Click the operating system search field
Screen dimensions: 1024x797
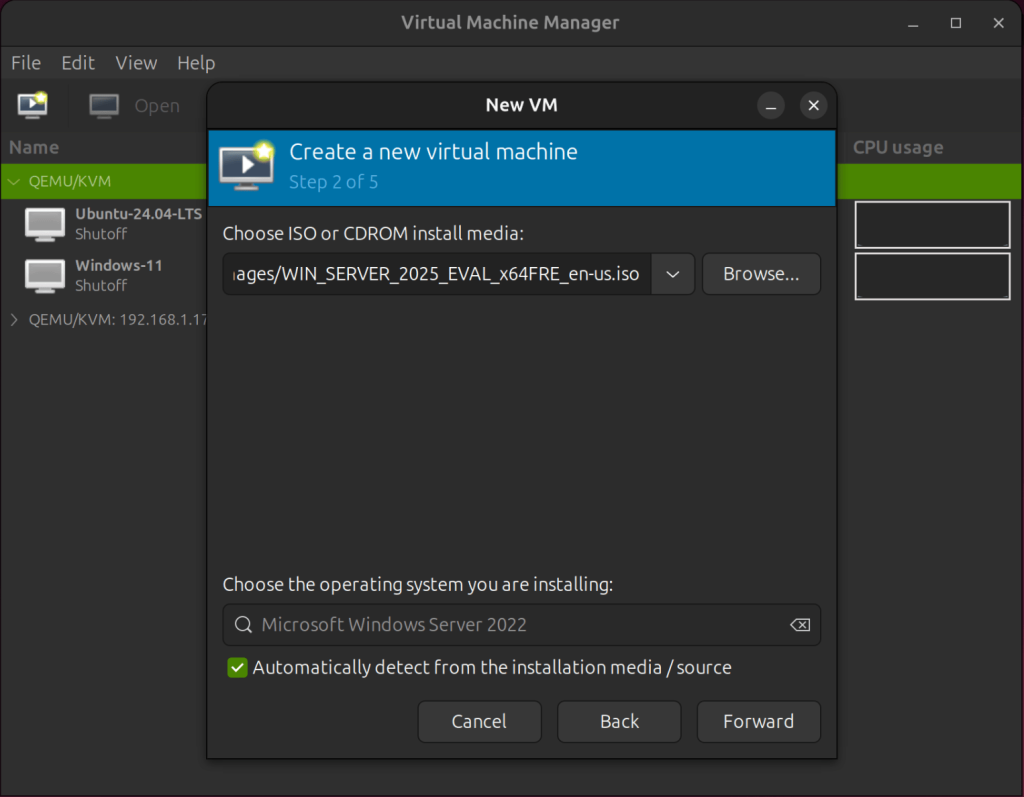pyautogui.click(x=450, y=624)
